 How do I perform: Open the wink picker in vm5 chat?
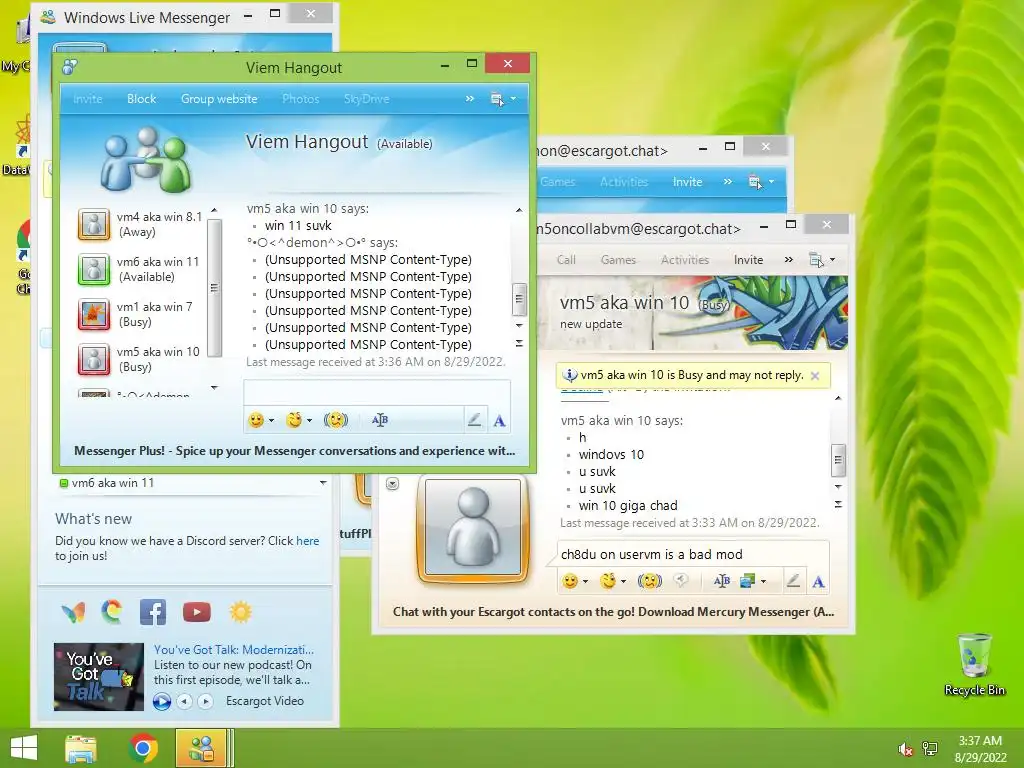coord(608,581)
